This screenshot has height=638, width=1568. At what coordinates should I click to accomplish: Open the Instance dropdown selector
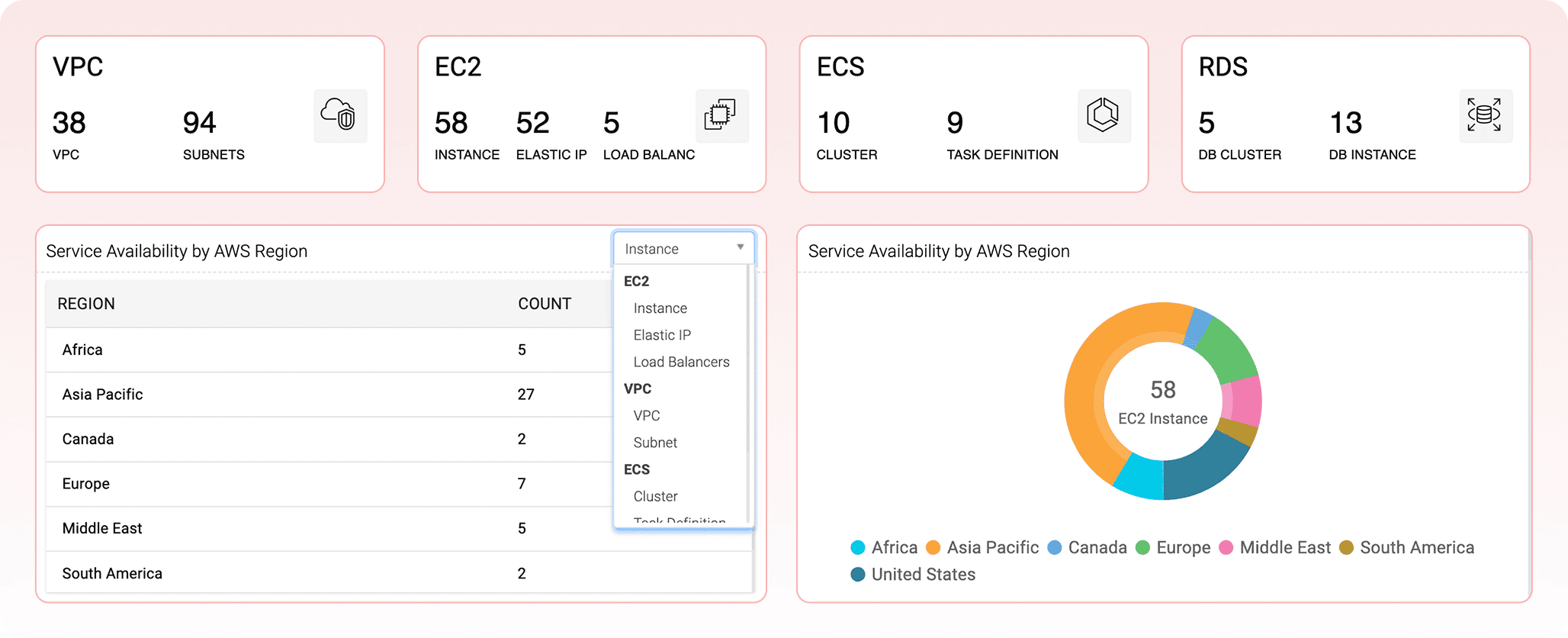point(683,249)
